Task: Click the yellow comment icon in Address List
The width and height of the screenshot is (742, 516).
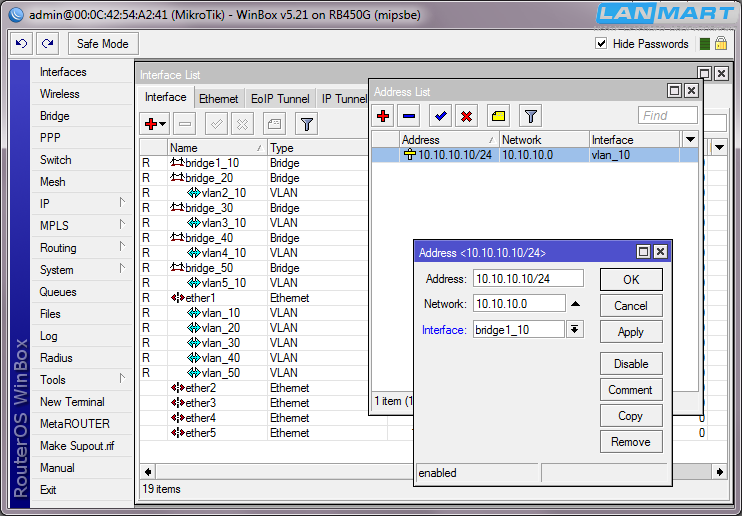Action: coord(498,116)
